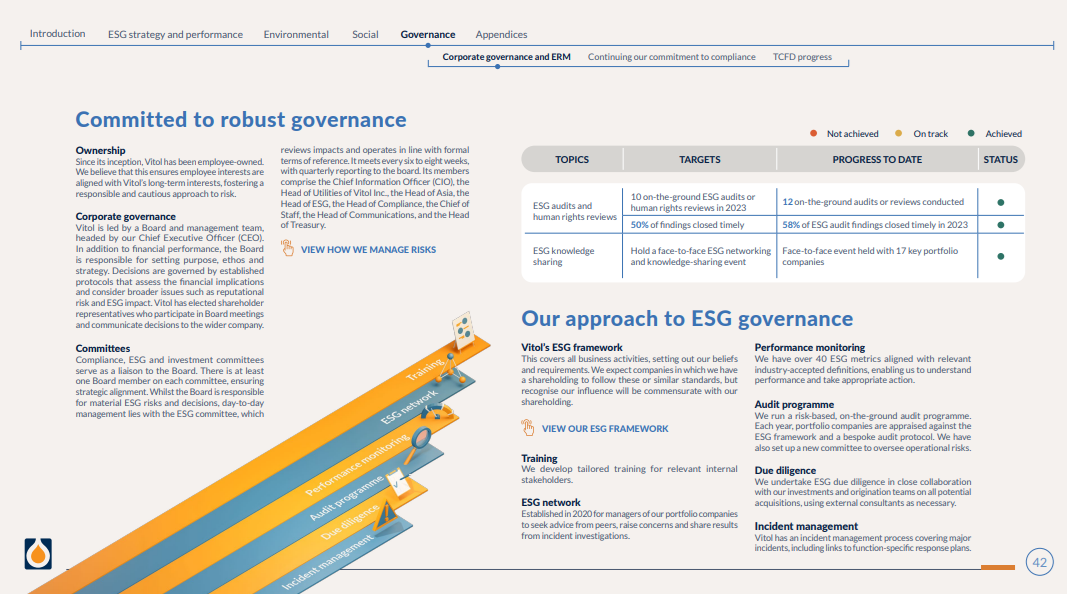The width and height of the screenshot is (1067, 594).
Task: Click the ESG network nodes icon
Action: (450, 371)
